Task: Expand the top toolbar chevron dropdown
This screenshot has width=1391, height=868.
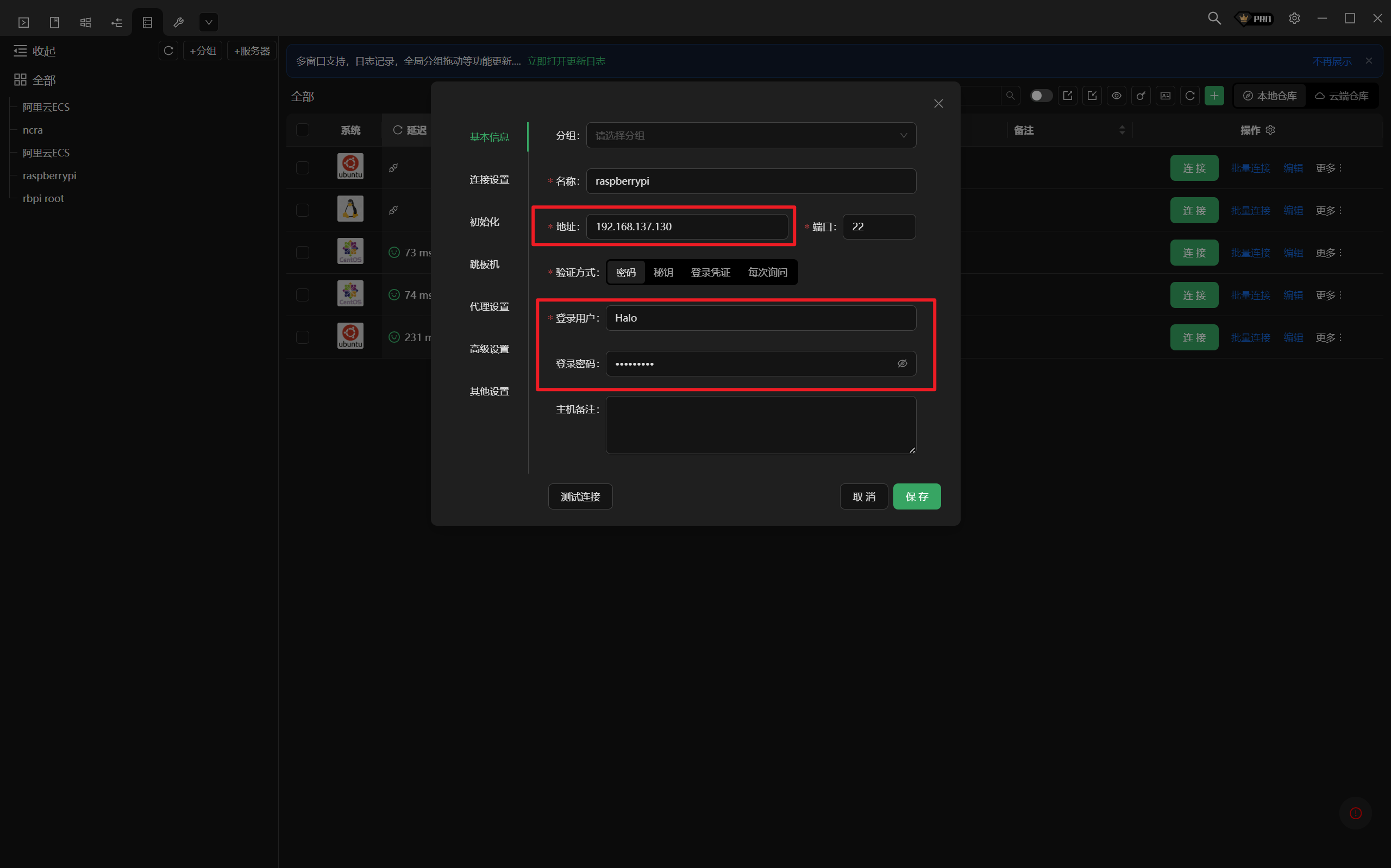Action: [x=209, y=22]
